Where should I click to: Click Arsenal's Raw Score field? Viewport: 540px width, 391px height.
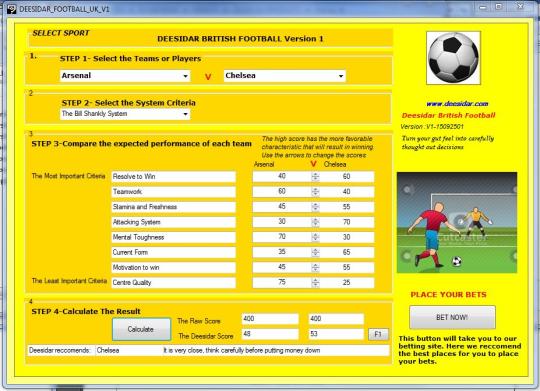tap(270, 319)
